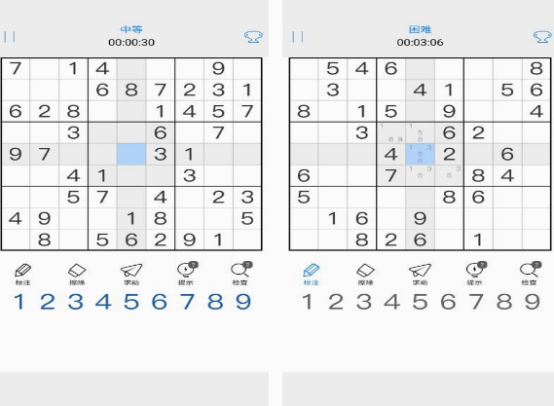This screenshot has height=406, width=554.
Task: Use the lightbulb hint in the right game
Action: [476, 273]
